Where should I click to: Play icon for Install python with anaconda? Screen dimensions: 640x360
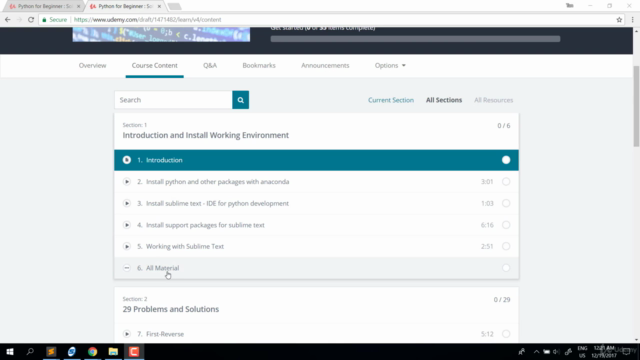(x=127, y=182)
